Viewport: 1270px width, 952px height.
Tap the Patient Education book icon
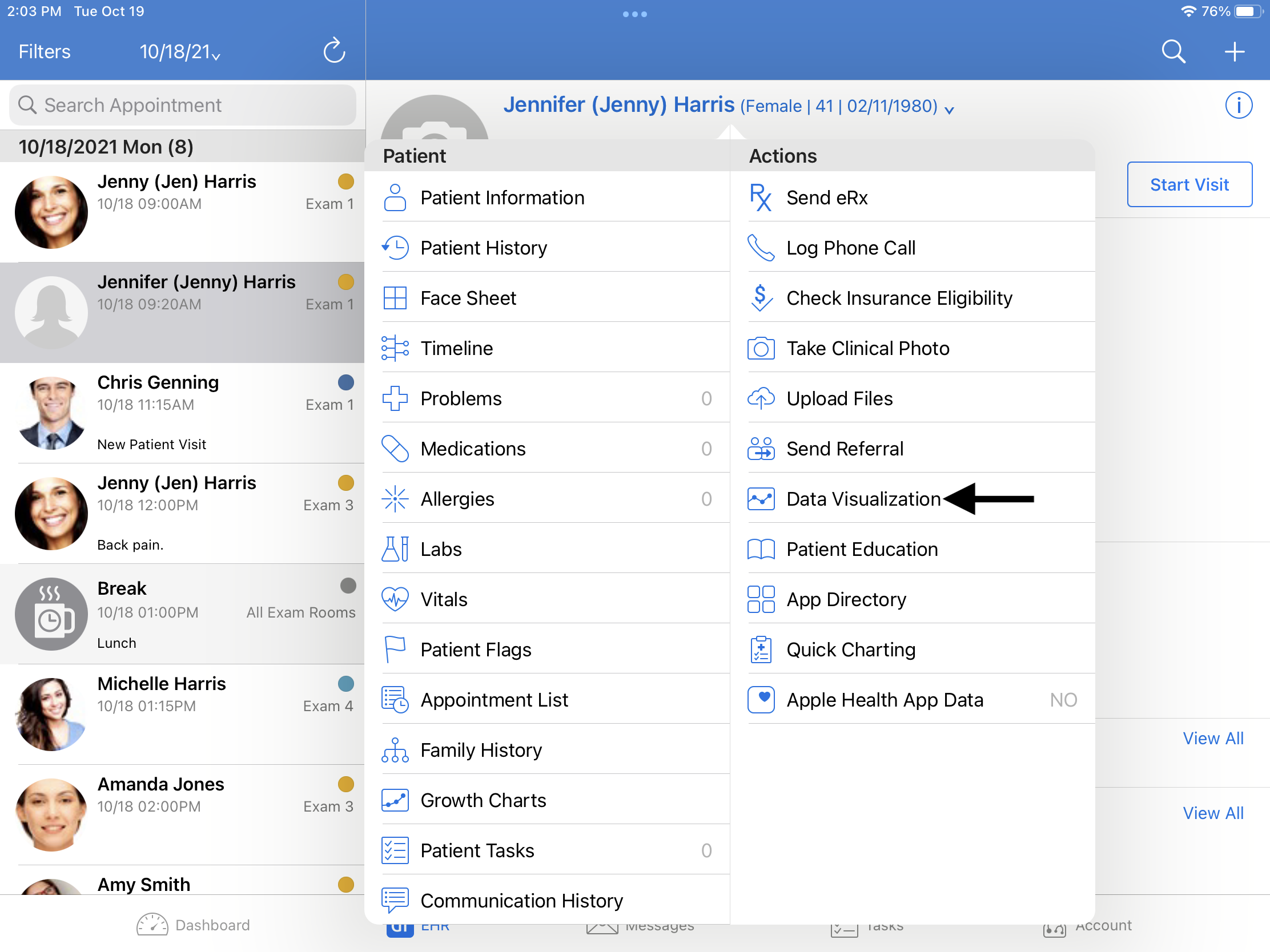click(761, 549)
